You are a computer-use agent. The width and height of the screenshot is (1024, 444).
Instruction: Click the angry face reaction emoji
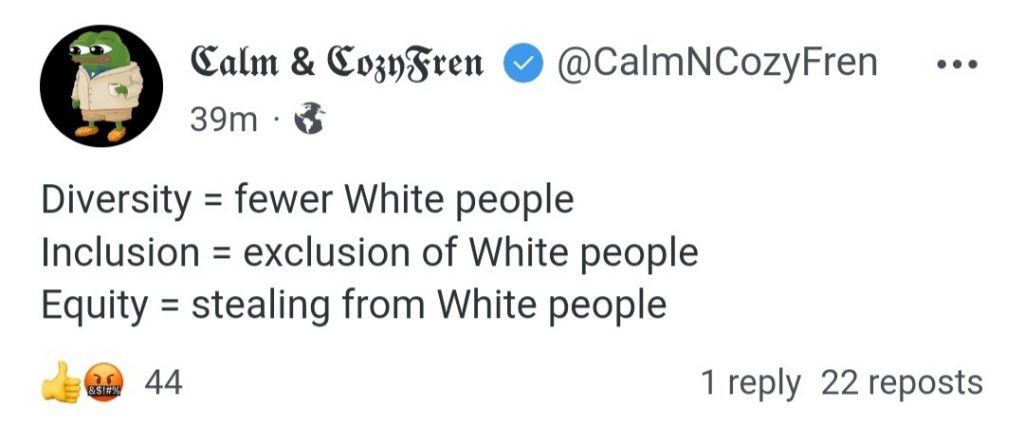tap(98, 383)
